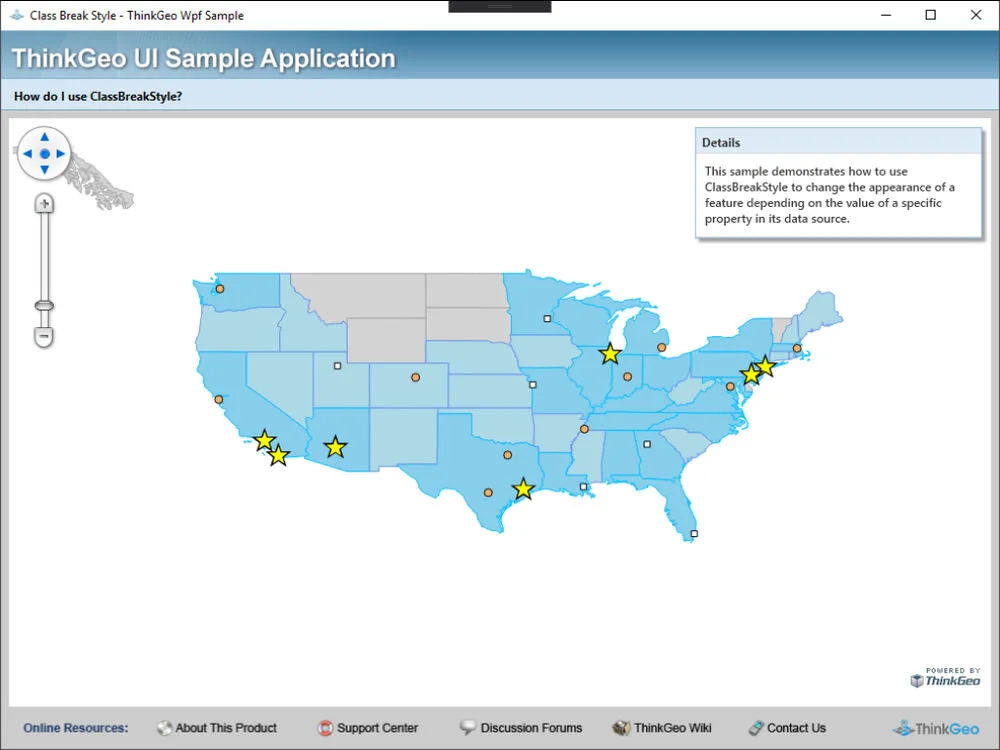Click the Details panel header
The width and height of the screenshot is (1000, 750).
(839, 142)
